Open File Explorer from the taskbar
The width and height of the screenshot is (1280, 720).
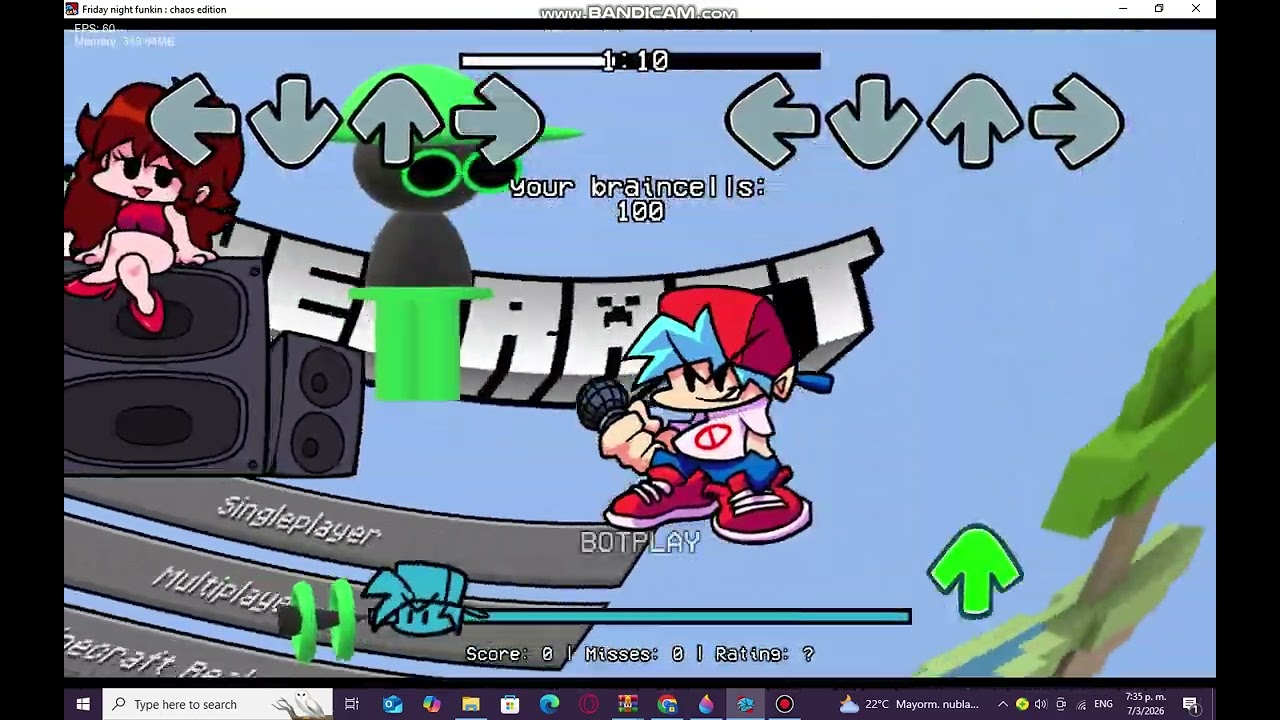tap(470, 704)
